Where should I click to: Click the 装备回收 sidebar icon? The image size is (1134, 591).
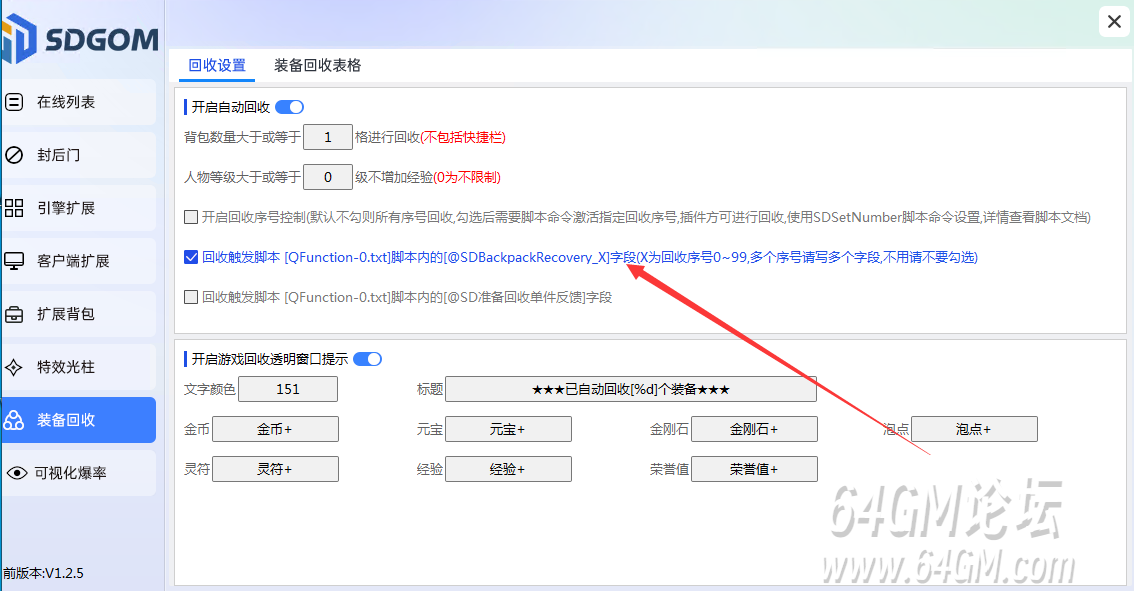(x=14, y=420)
